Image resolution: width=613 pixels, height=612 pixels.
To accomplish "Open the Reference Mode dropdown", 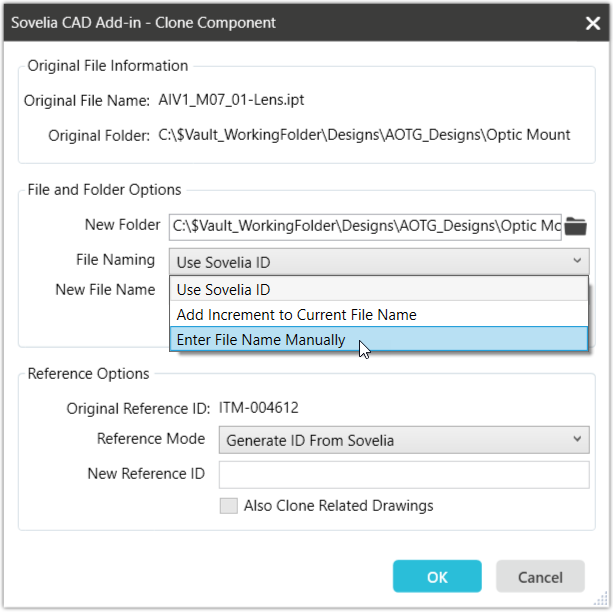I will 404,440.
